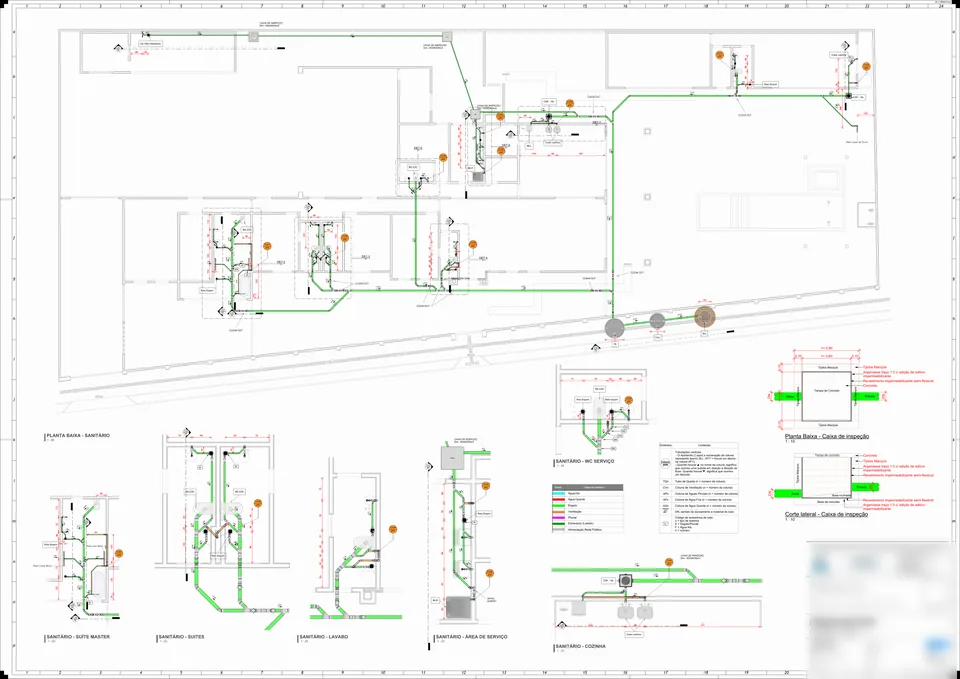
Task: Select the "SANITÁRIO - LAVABO" view title
Action: [324, 637]
